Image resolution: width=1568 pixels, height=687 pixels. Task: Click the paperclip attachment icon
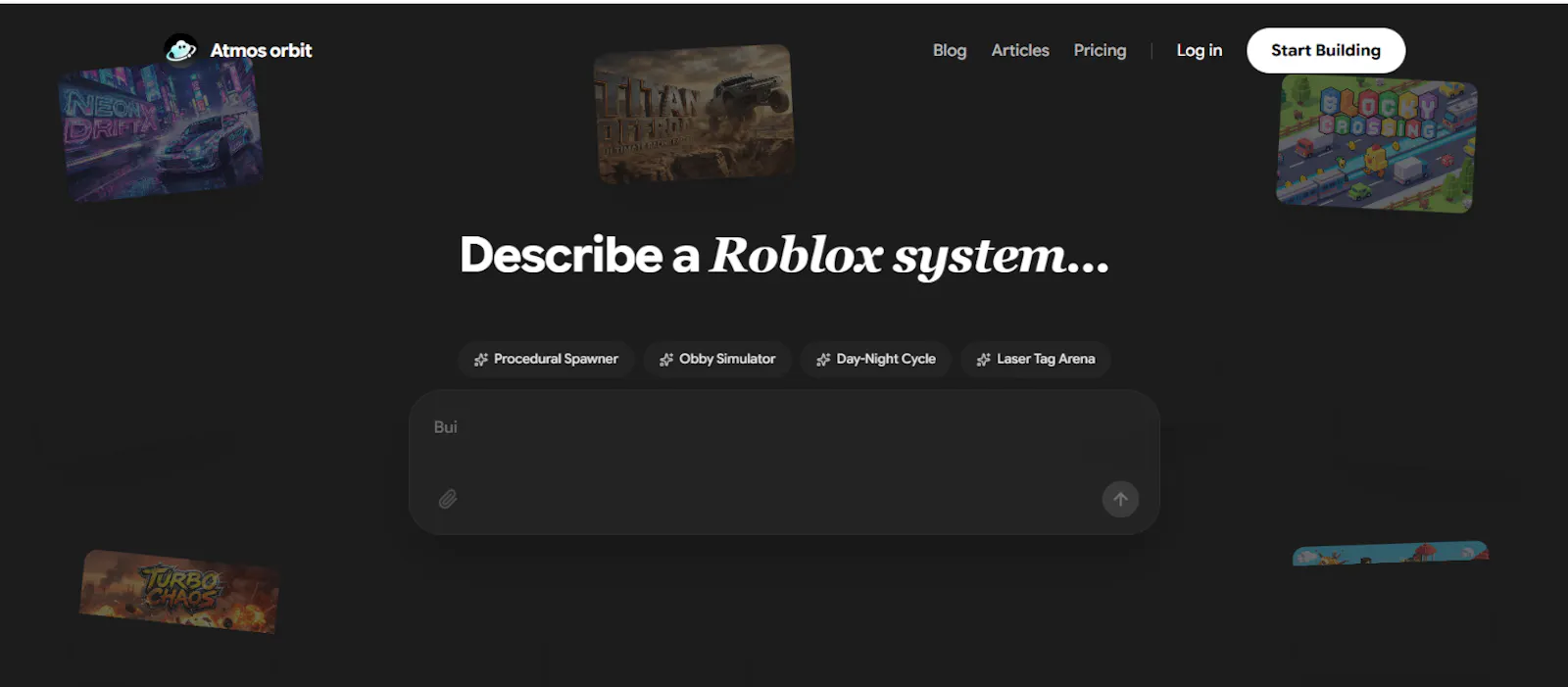448,499
